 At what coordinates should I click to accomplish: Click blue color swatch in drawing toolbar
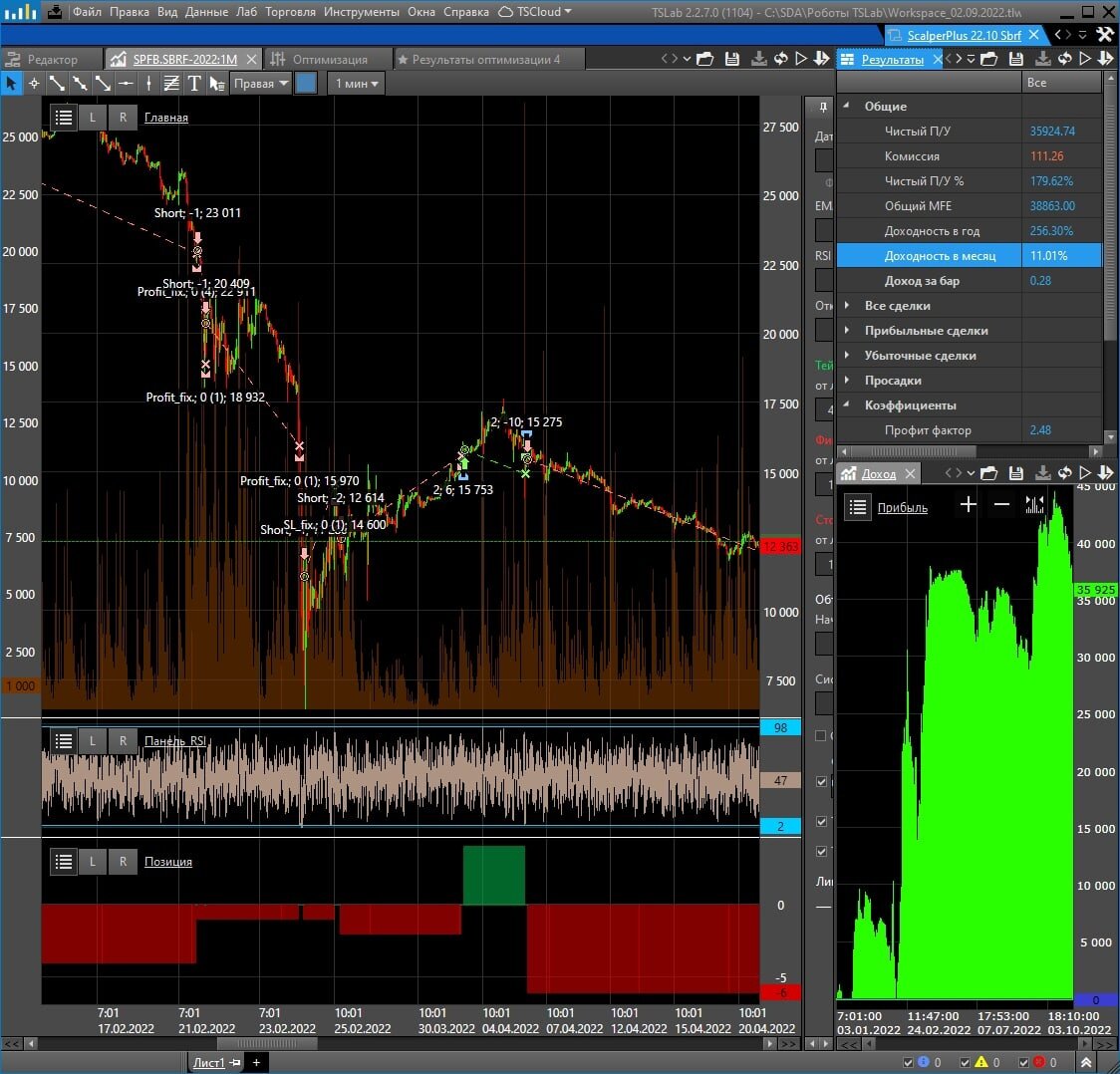[306, 84]
